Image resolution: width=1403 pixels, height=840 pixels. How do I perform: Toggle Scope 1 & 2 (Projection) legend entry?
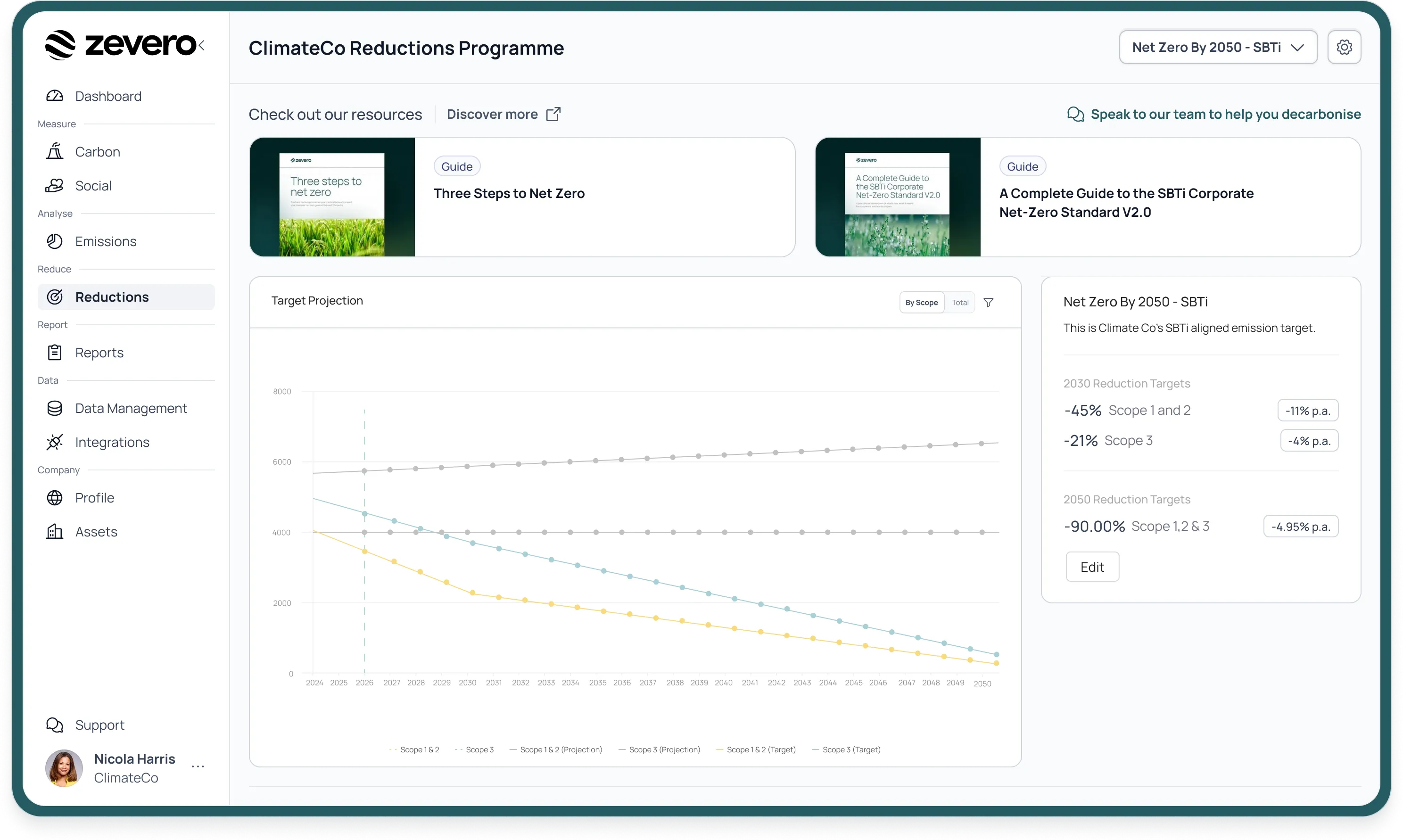[x=556, y=750]
